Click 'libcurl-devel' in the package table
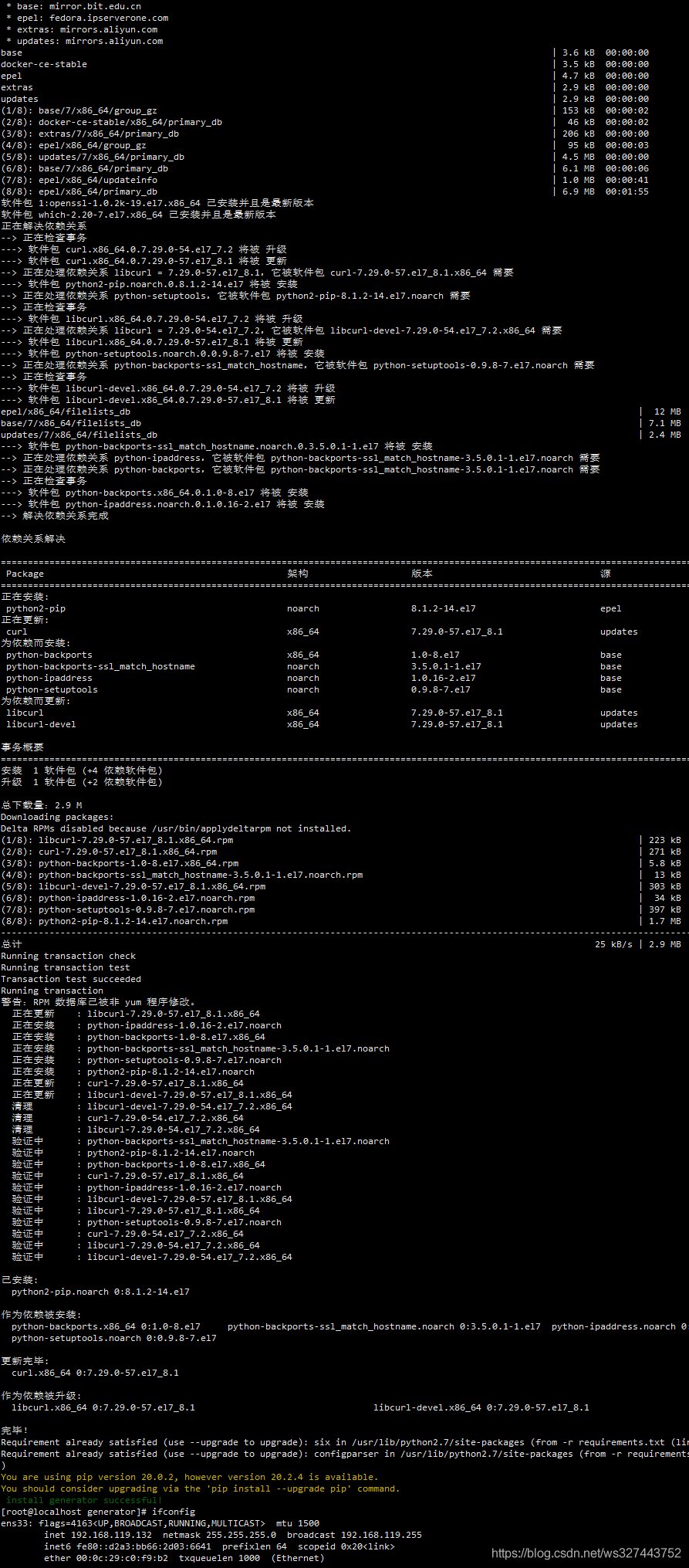Screen dimensions: 689x1568 41,724
